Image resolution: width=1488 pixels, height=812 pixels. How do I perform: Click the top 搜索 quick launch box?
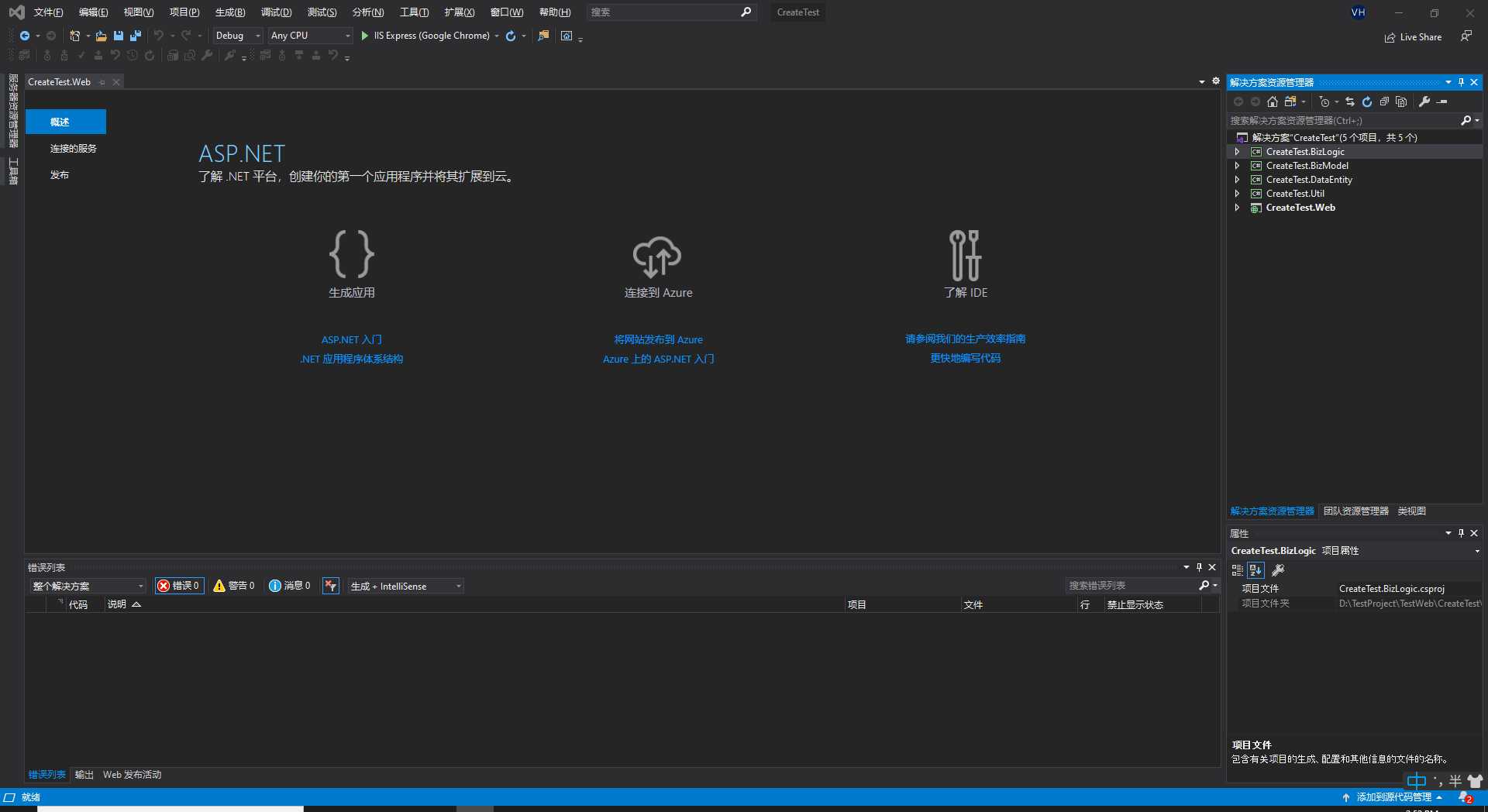670,12
